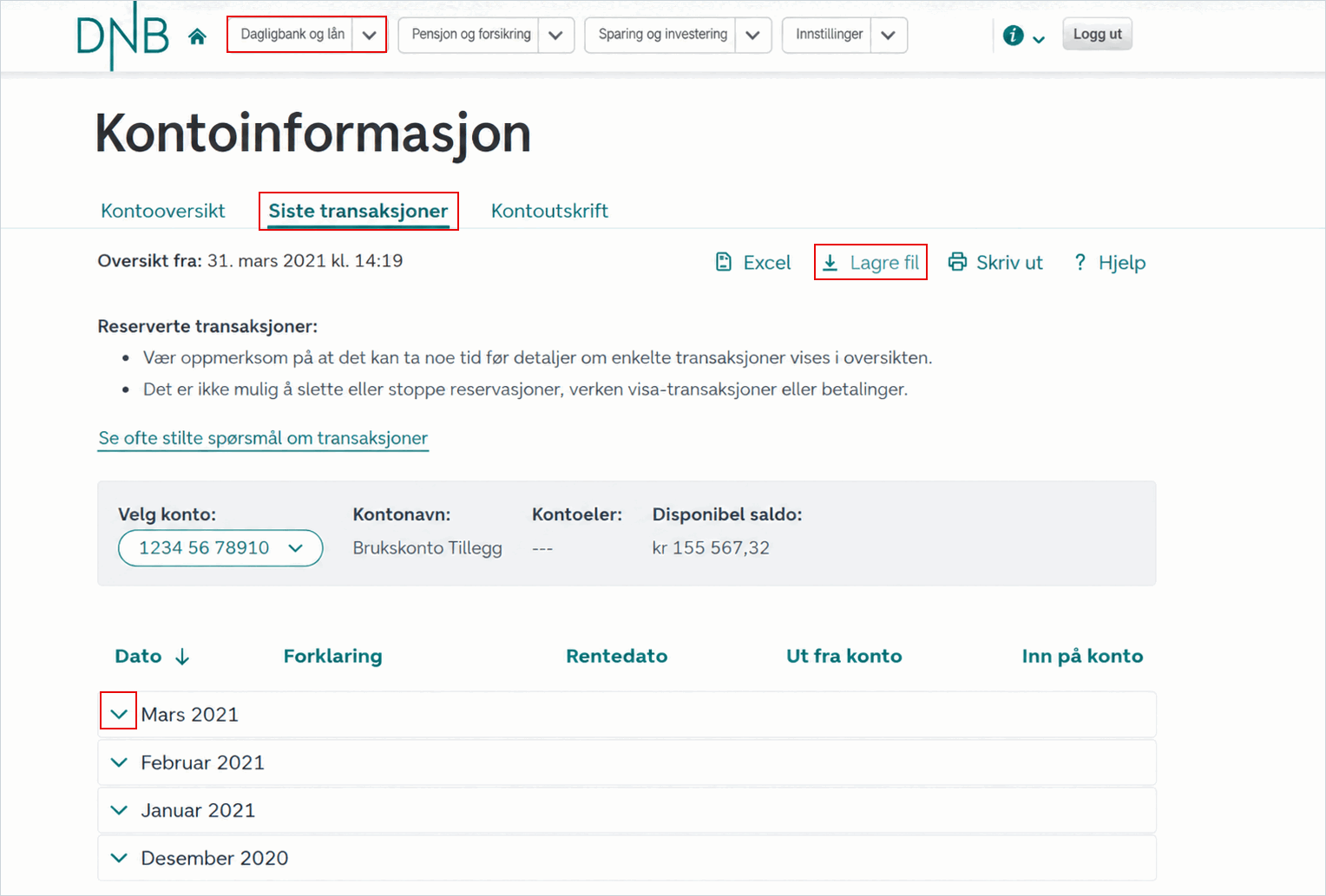Click the Logg ut button
The image size is (1326, 896).
1098,35
